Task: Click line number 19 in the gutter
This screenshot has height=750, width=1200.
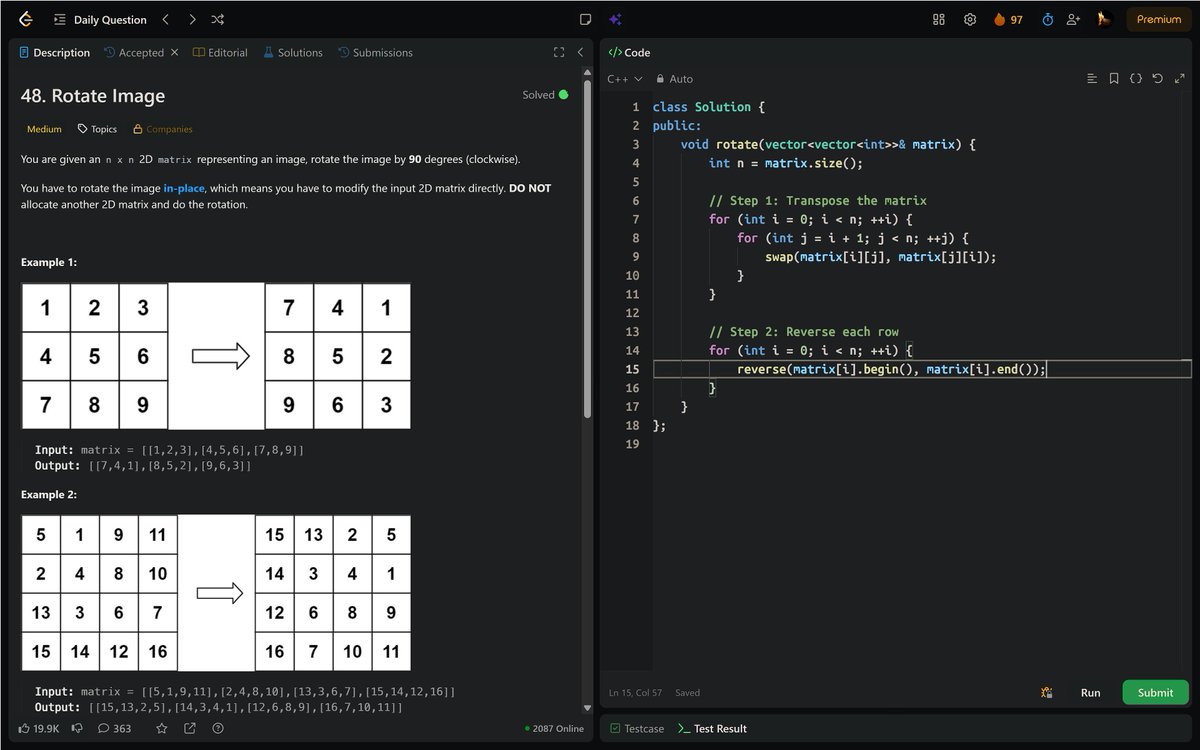Action: tap(632, 444)
